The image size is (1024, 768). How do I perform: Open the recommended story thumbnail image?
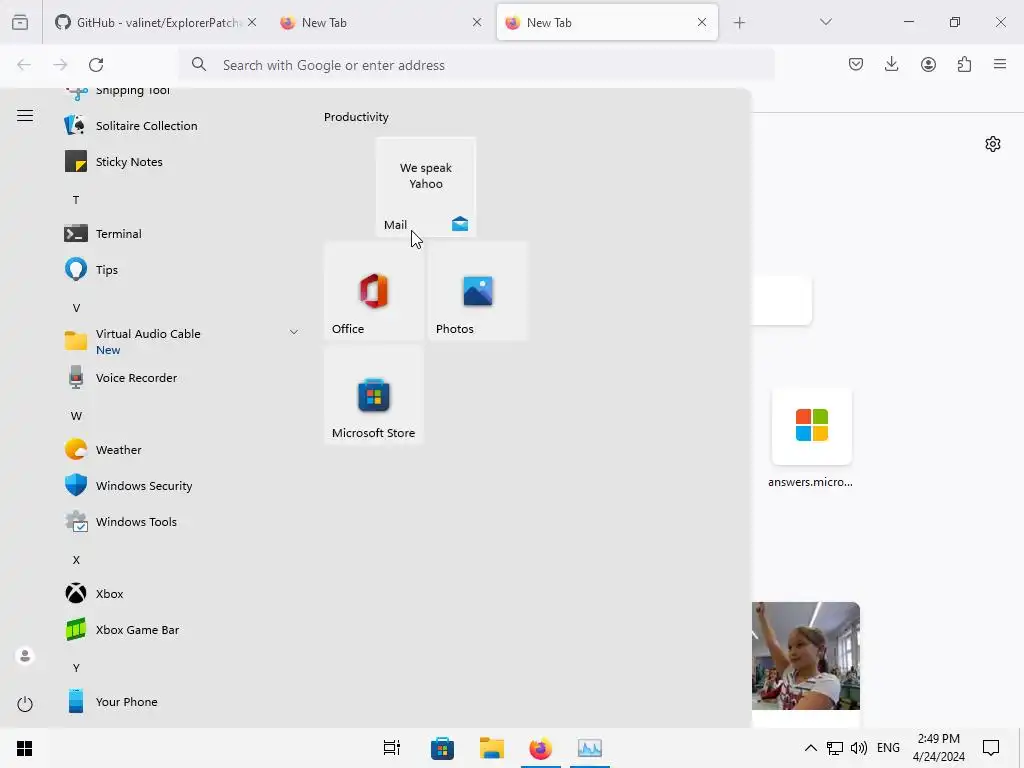(806, 656)
